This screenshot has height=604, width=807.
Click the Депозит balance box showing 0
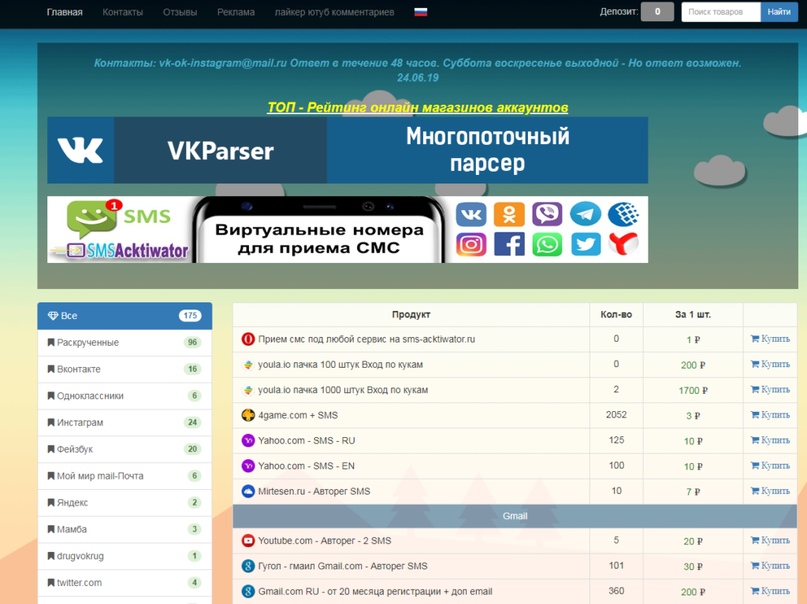pyautogui.click(x=657, y=12)
